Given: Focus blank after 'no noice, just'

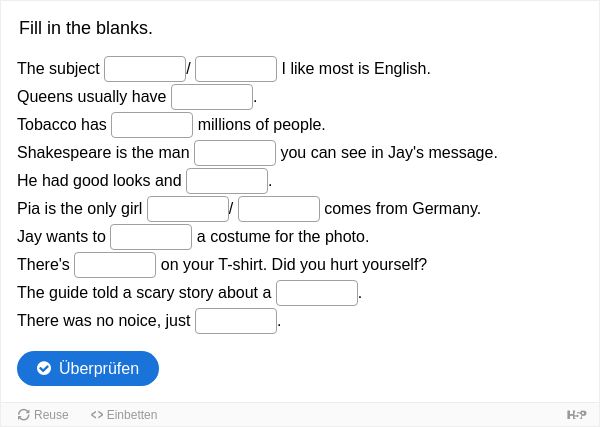Looking at the screenshot, I should click(x=236, y=321).
